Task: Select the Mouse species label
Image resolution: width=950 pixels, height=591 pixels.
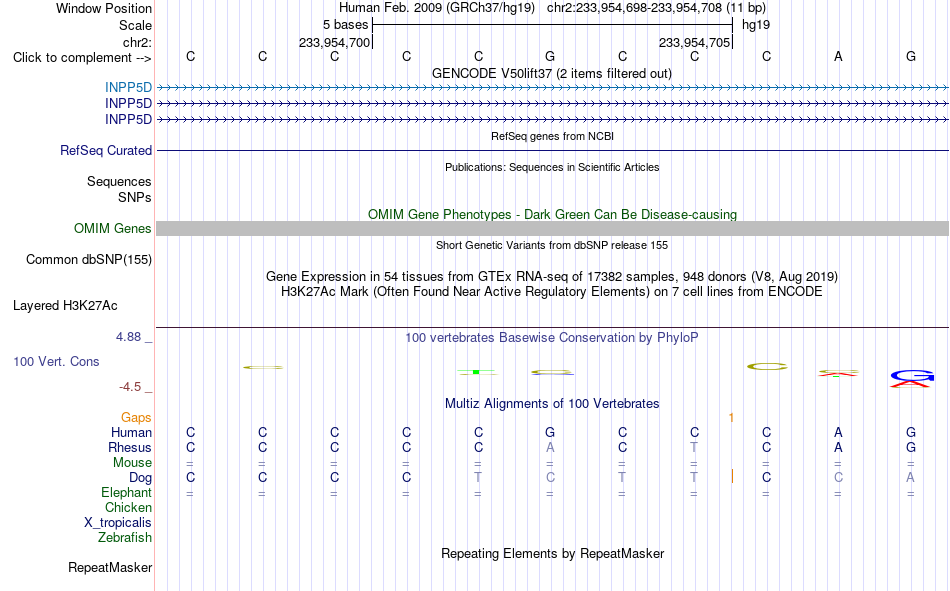Action: (132, 462)
